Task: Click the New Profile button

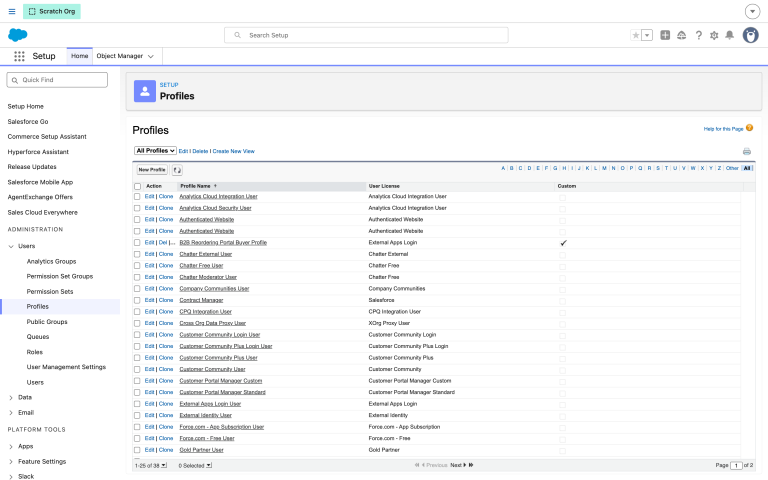Action: pos(152,170)
